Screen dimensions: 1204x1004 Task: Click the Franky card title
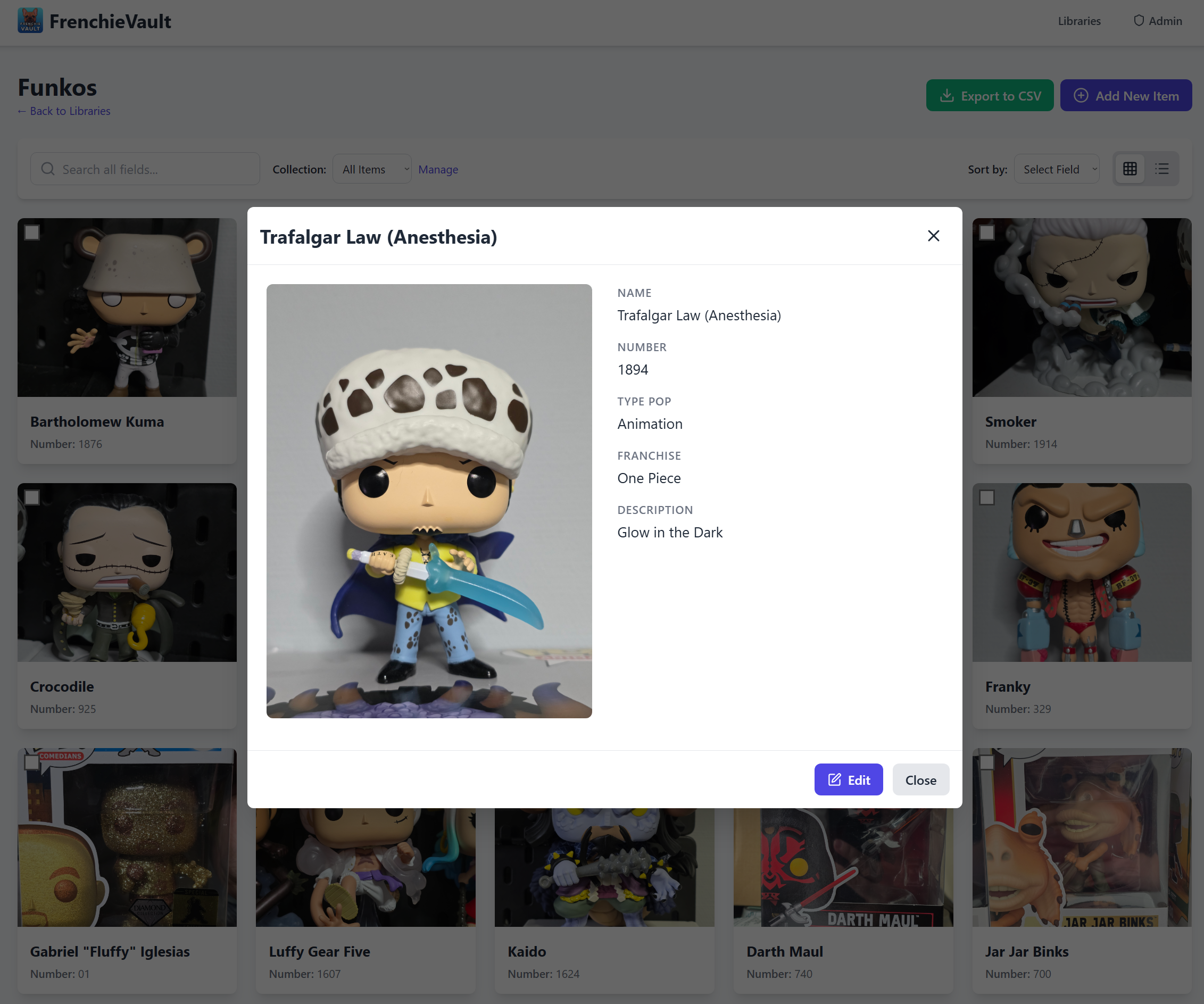[x=1007, y=687]
